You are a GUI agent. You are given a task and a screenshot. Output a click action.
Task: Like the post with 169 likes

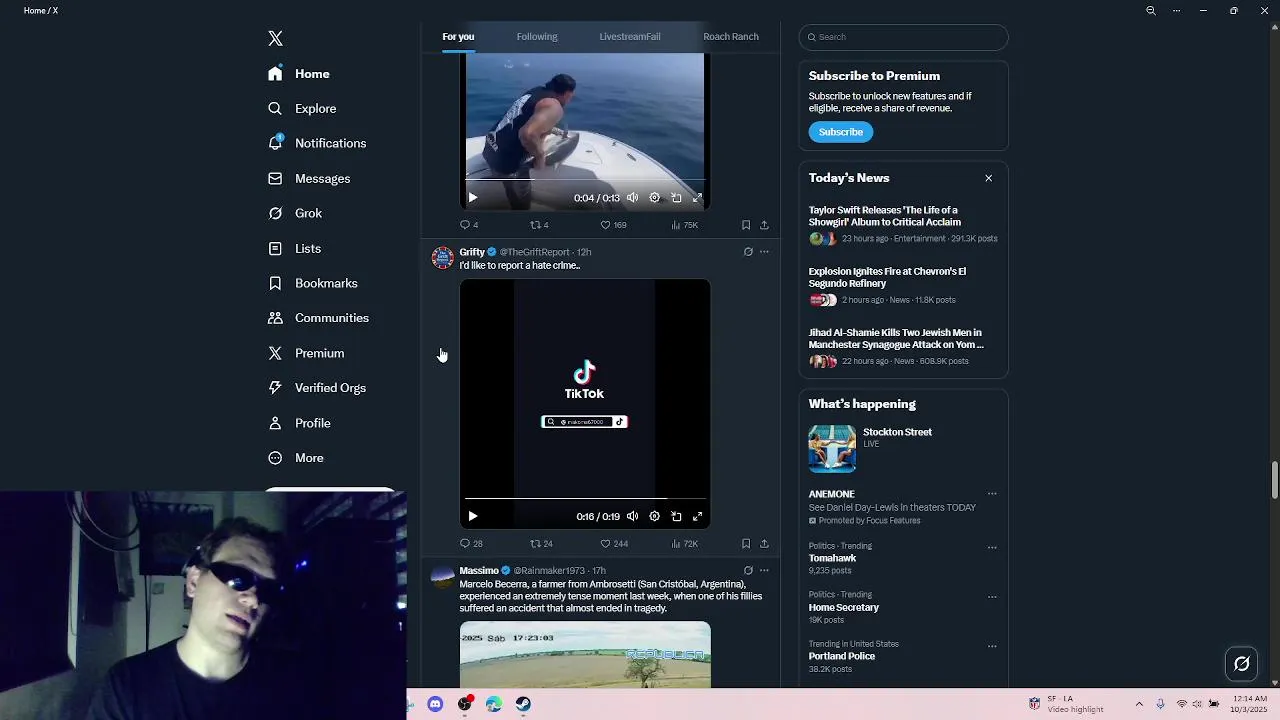coord(613,225)
